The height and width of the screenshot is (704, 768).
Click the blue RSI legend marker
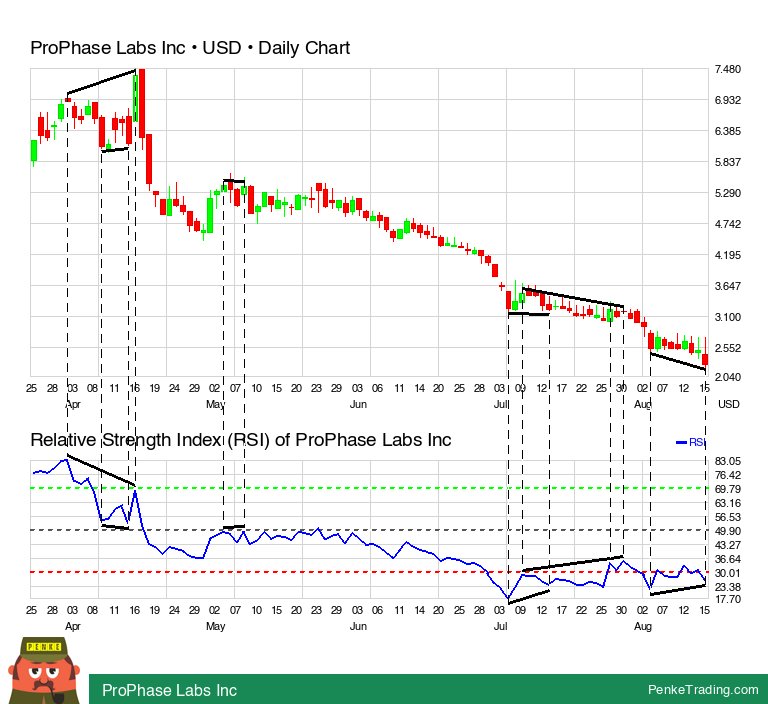pyautogui.click(x=681, y=442)
